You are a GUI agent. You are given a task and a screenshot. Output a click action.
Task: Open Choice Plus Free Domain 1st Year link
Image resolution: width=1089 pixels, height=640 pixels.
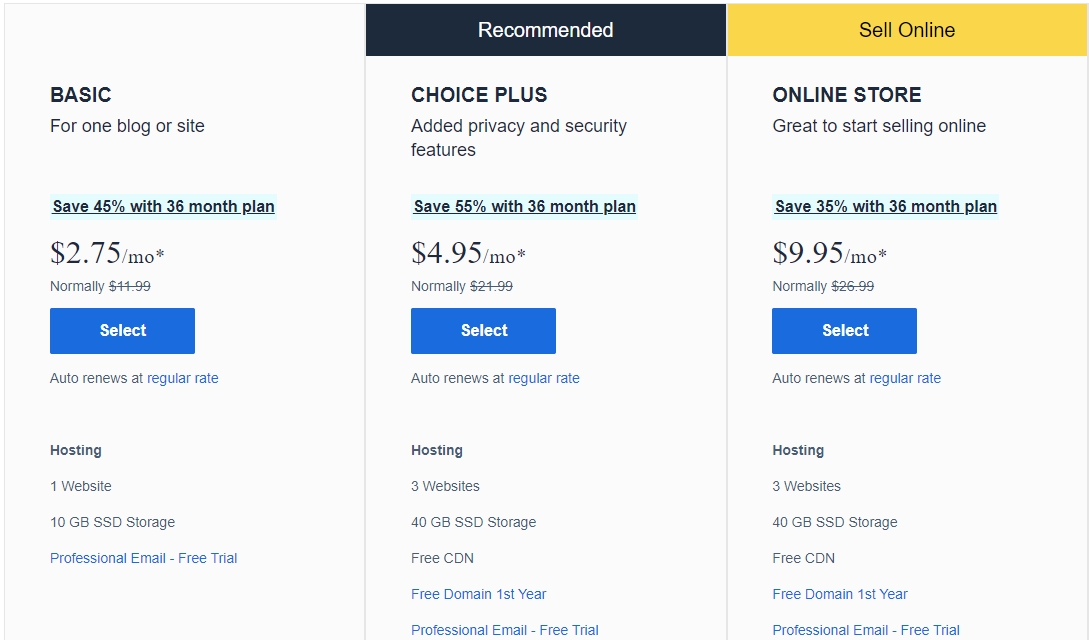[x=479, y=594]
